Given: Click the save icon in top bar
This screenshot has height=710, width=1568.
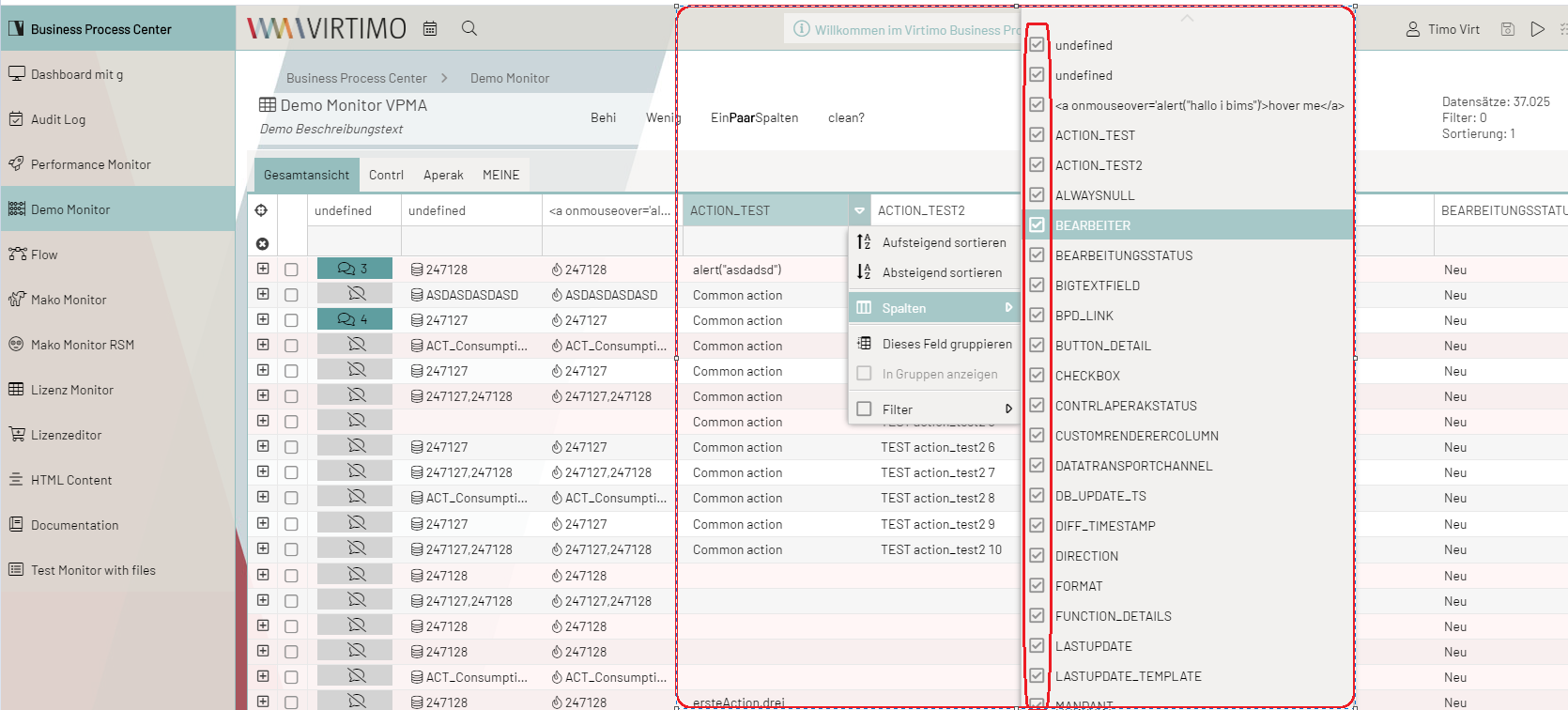Looking at the screenshot, I should click(x=1507, y=29).
